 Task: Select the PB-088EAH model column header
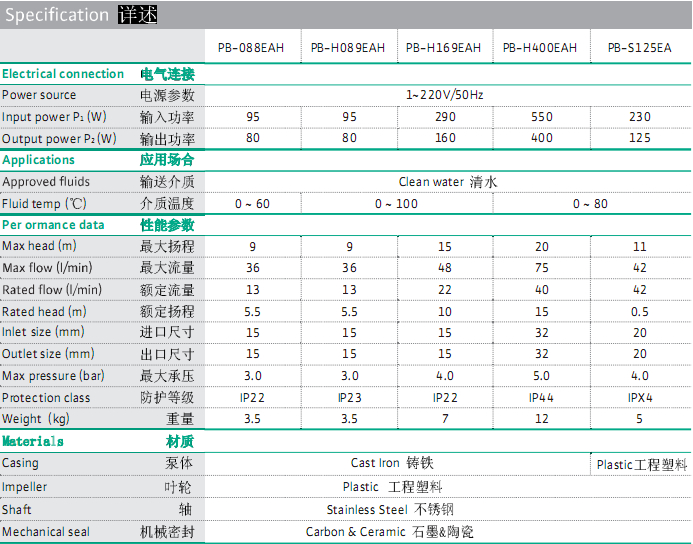pos(252,48)
